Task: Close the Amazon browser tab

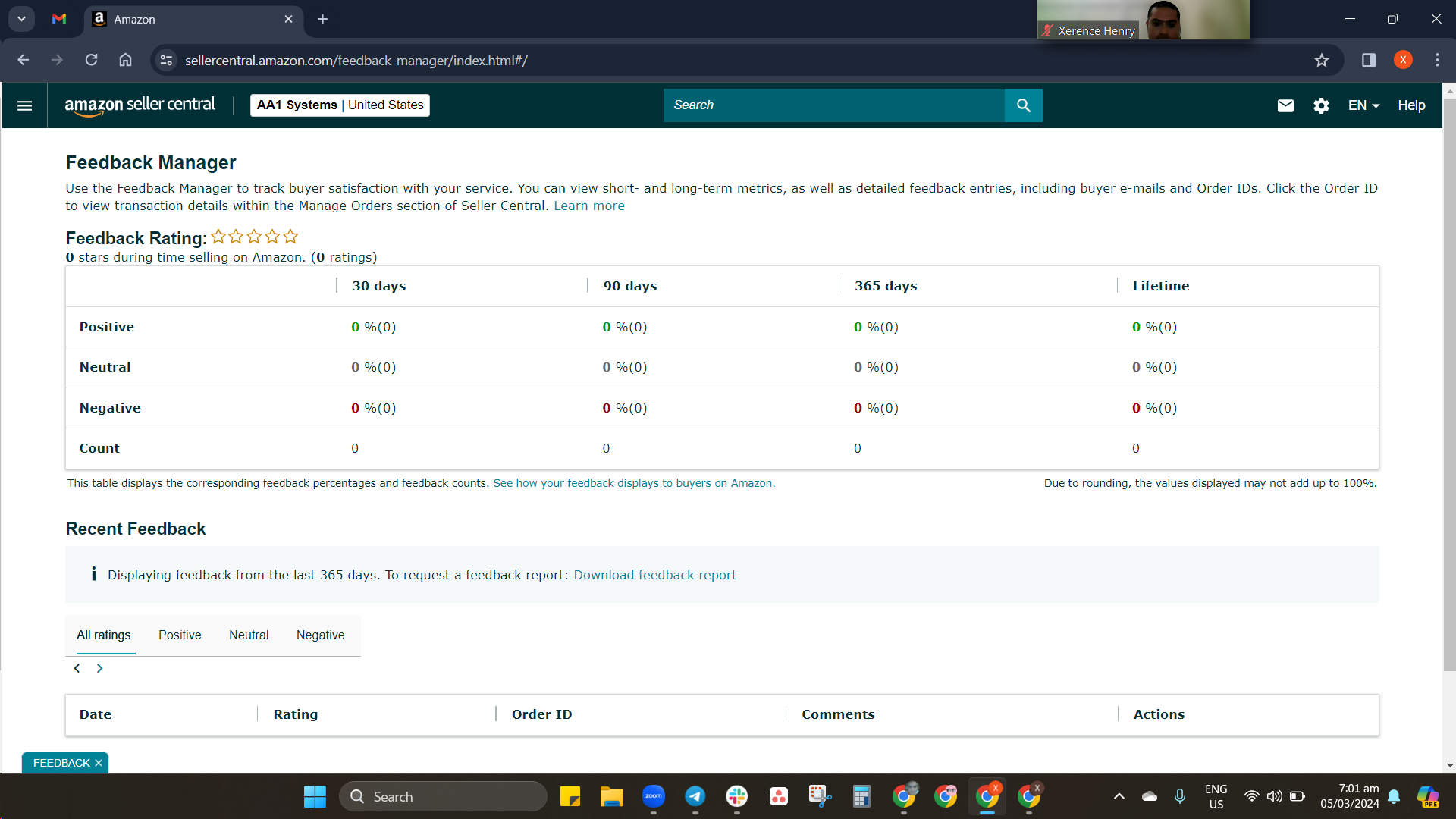Action: (x=288, y=19)
